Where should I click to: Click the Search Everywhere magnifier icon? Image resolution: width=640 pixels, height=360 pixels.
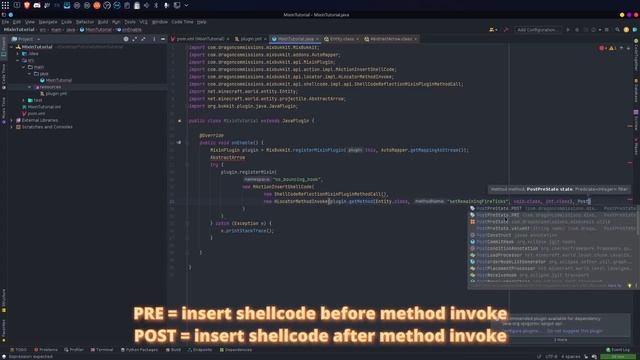[618, 30]
